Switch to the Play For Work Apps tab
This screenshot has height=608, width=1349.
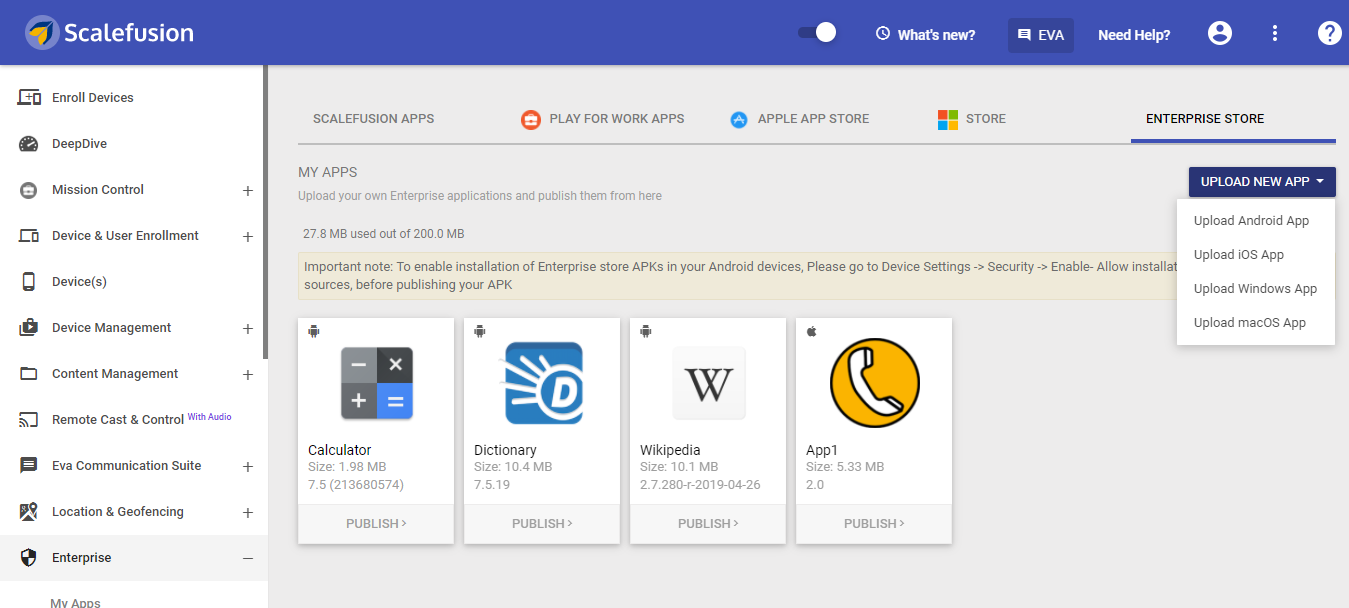[x=617, y=118]
